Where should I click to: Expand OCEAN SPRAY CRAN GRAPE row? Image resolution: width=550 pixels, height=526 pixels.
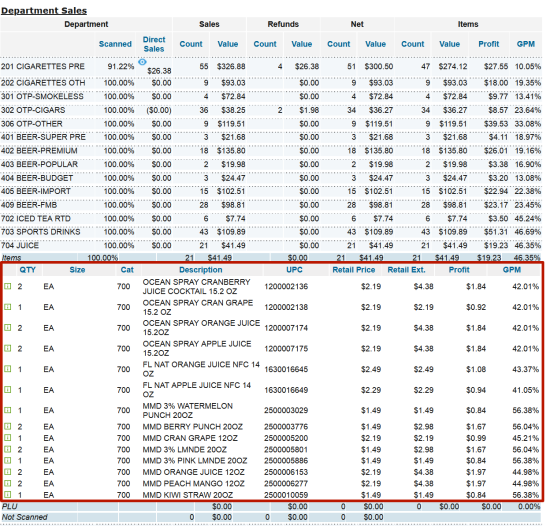coord(8,307)
